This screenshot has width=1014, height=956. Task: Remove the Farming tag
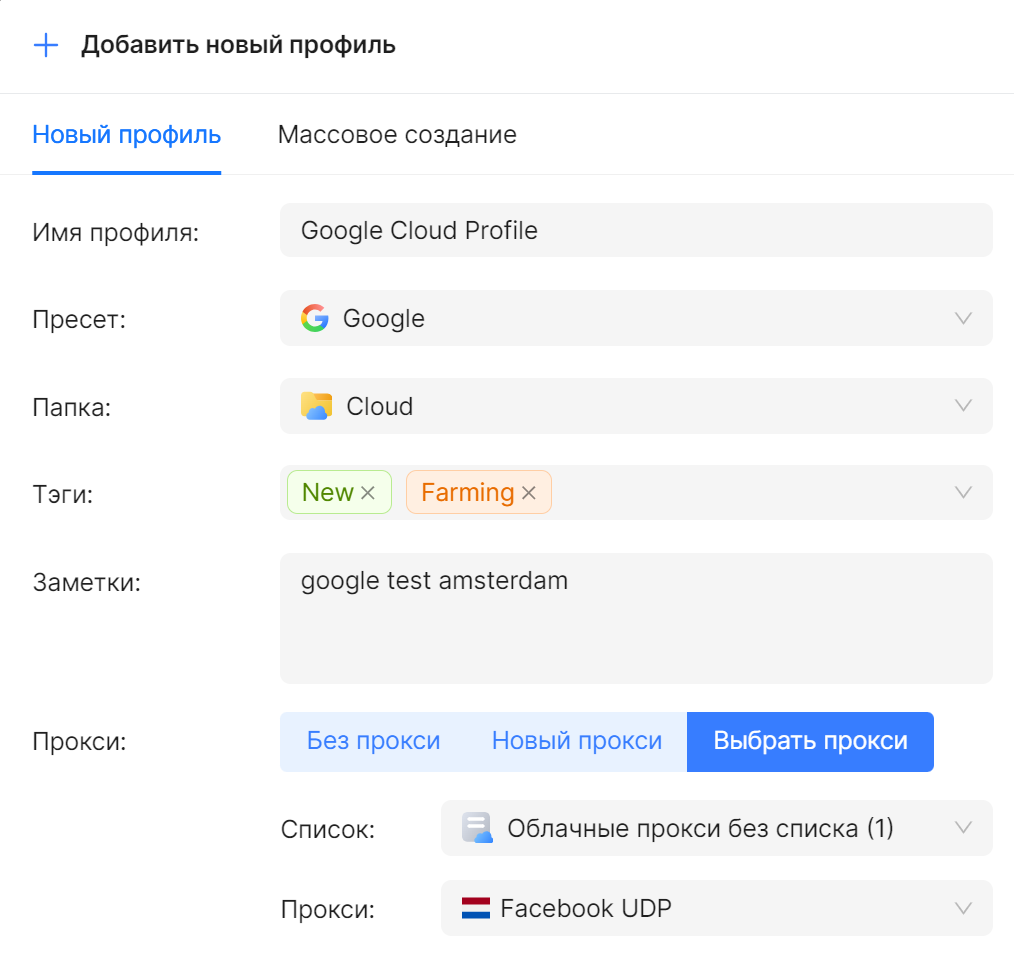tap(529, 493)
